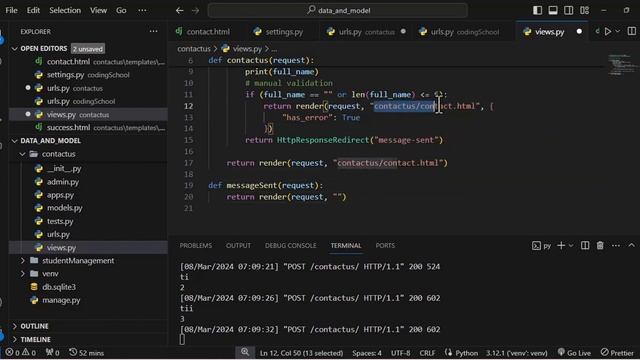Maximize panel chevron-up icon
Viewport: 640px width, 360px height.
[631, 245]
